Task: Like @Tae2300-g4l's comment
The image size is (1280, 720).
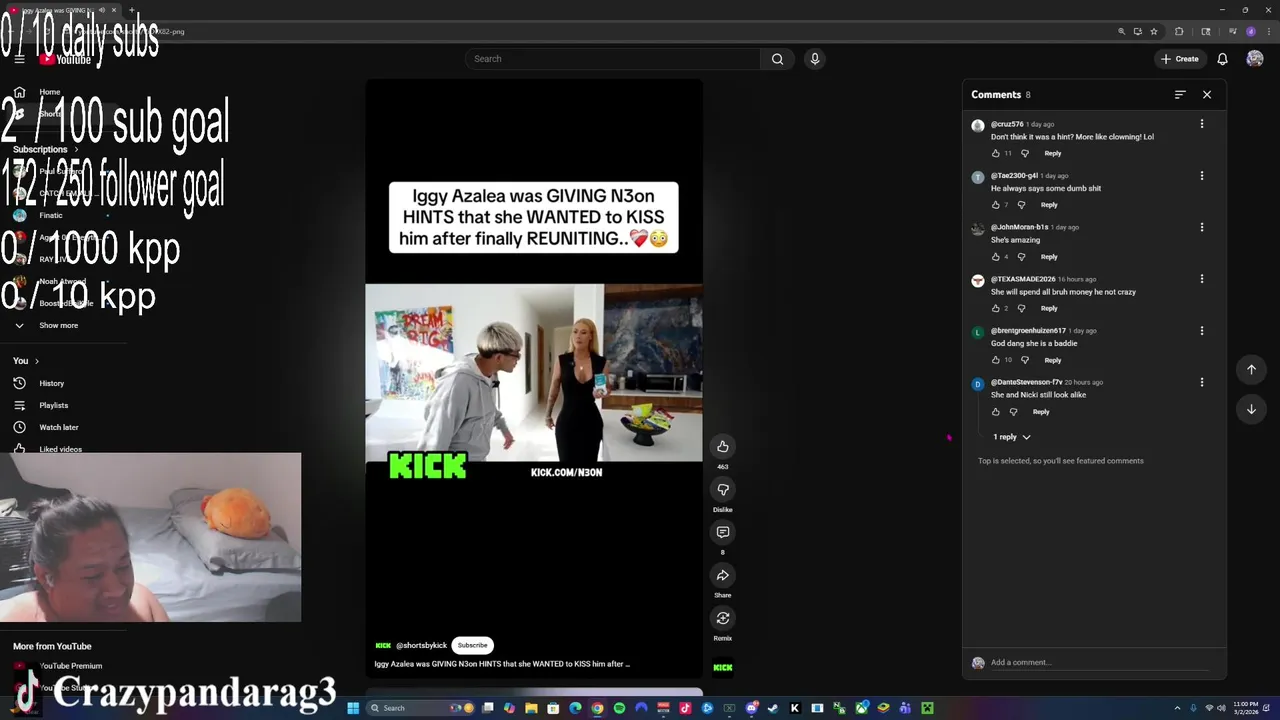Action: pyautogui.click(x=995, y=205)
